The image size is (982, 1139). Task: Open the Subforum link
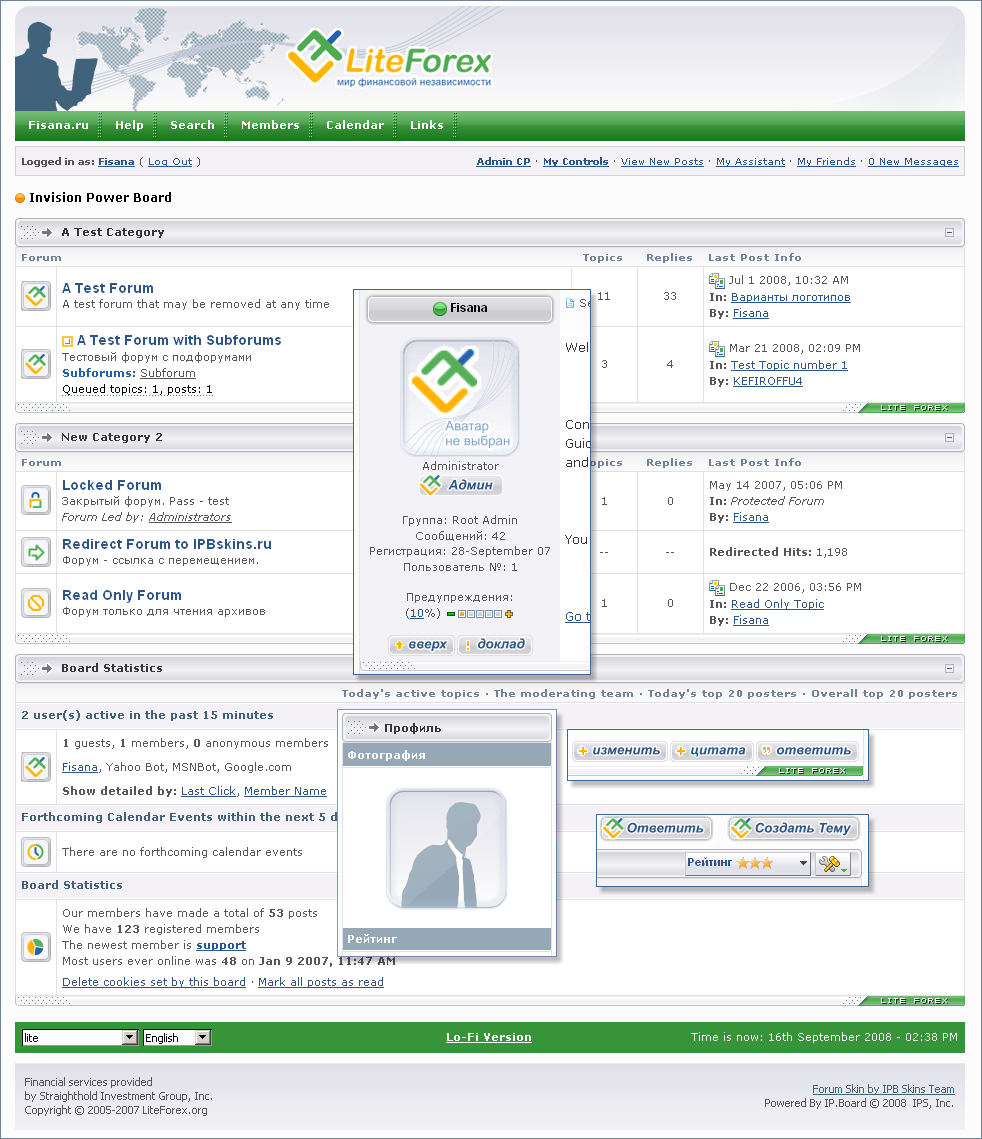tap(168, 373)
